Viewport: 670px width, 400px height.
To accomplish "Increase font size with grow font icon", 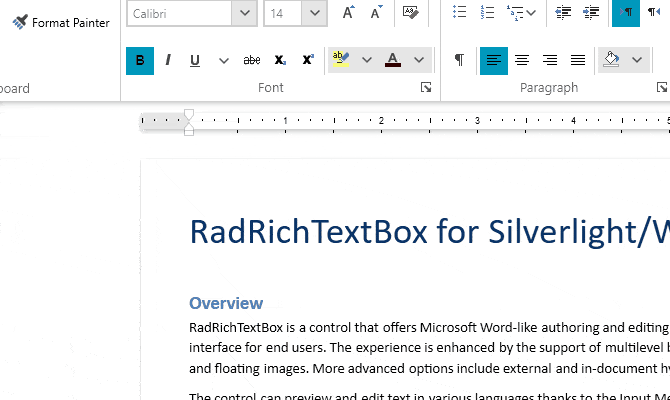I will pos(349,12).
